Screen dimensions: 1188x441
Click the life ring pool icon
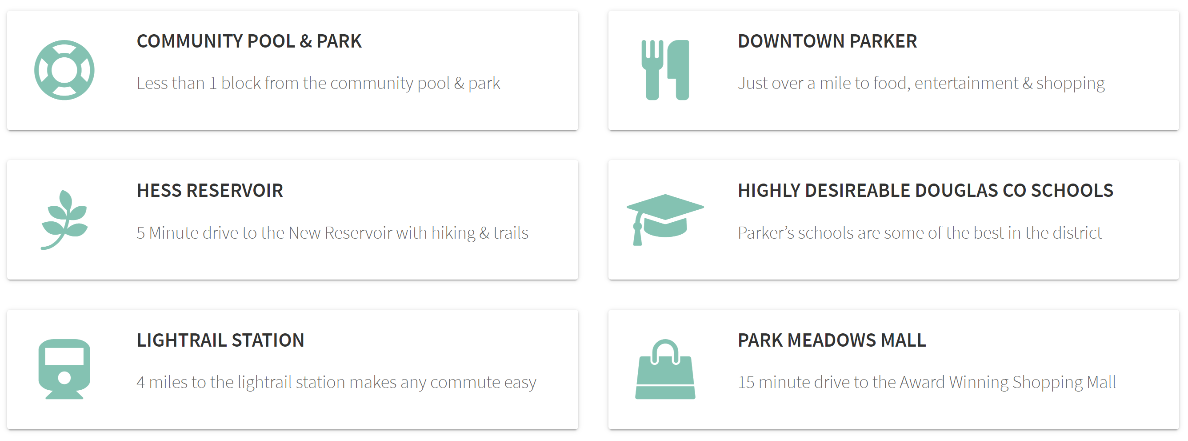pos(64,70)
